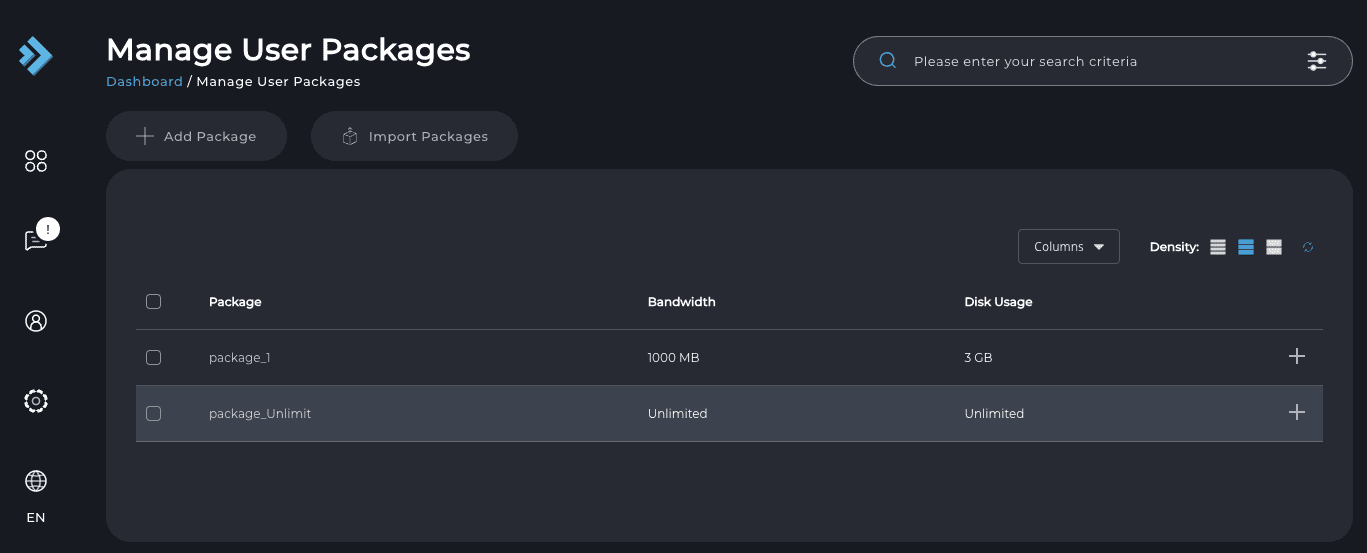Toggle the select-all header checkbox
1367x553 pixels.
153,301
